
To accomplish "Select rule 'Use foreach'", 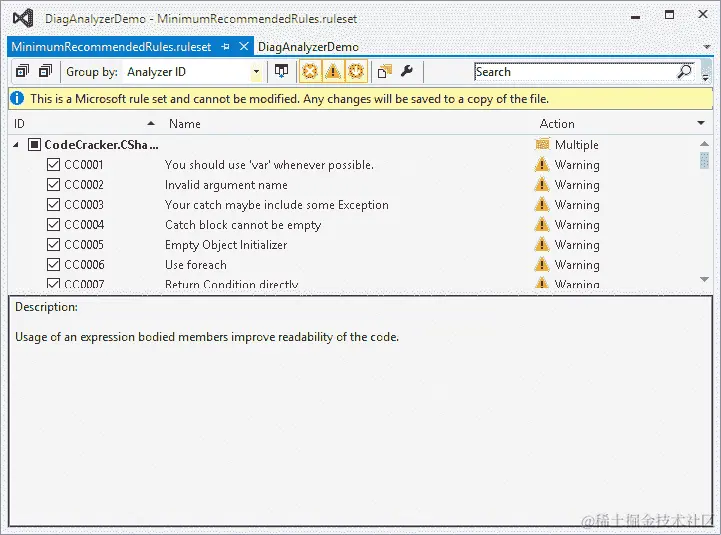I will [x=196, y=265].
